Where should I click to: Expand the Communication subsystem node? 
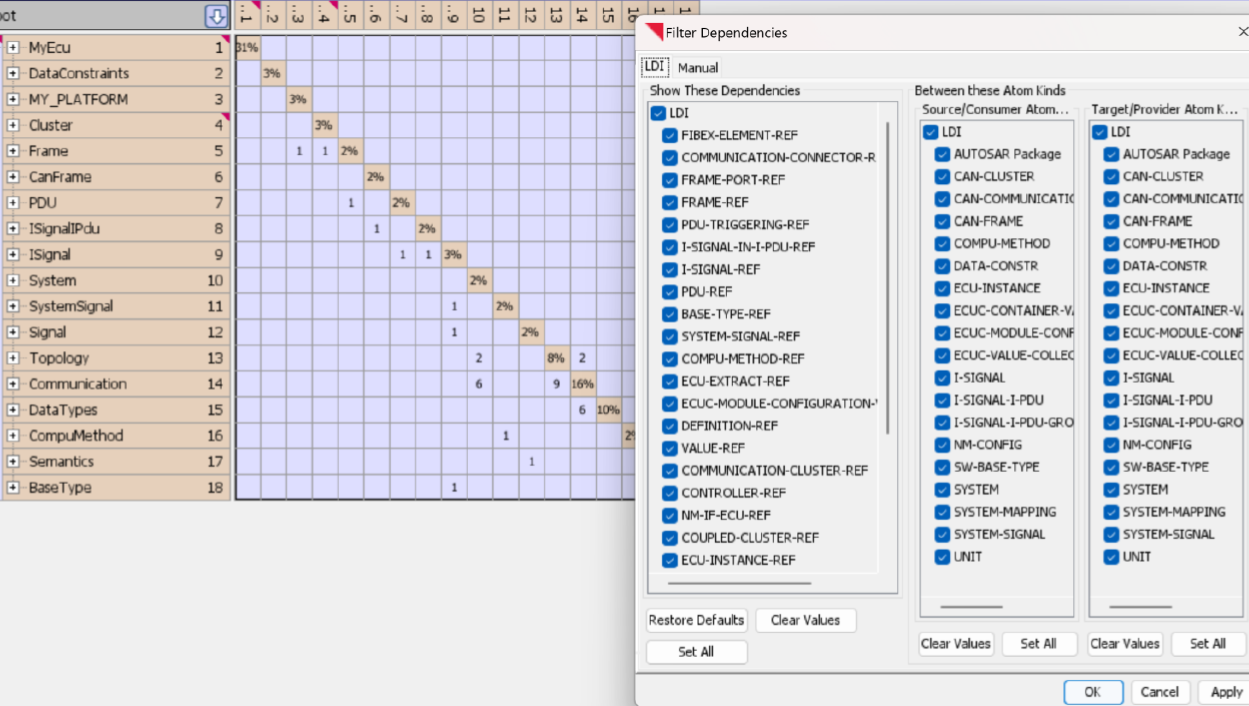[13, 384]
